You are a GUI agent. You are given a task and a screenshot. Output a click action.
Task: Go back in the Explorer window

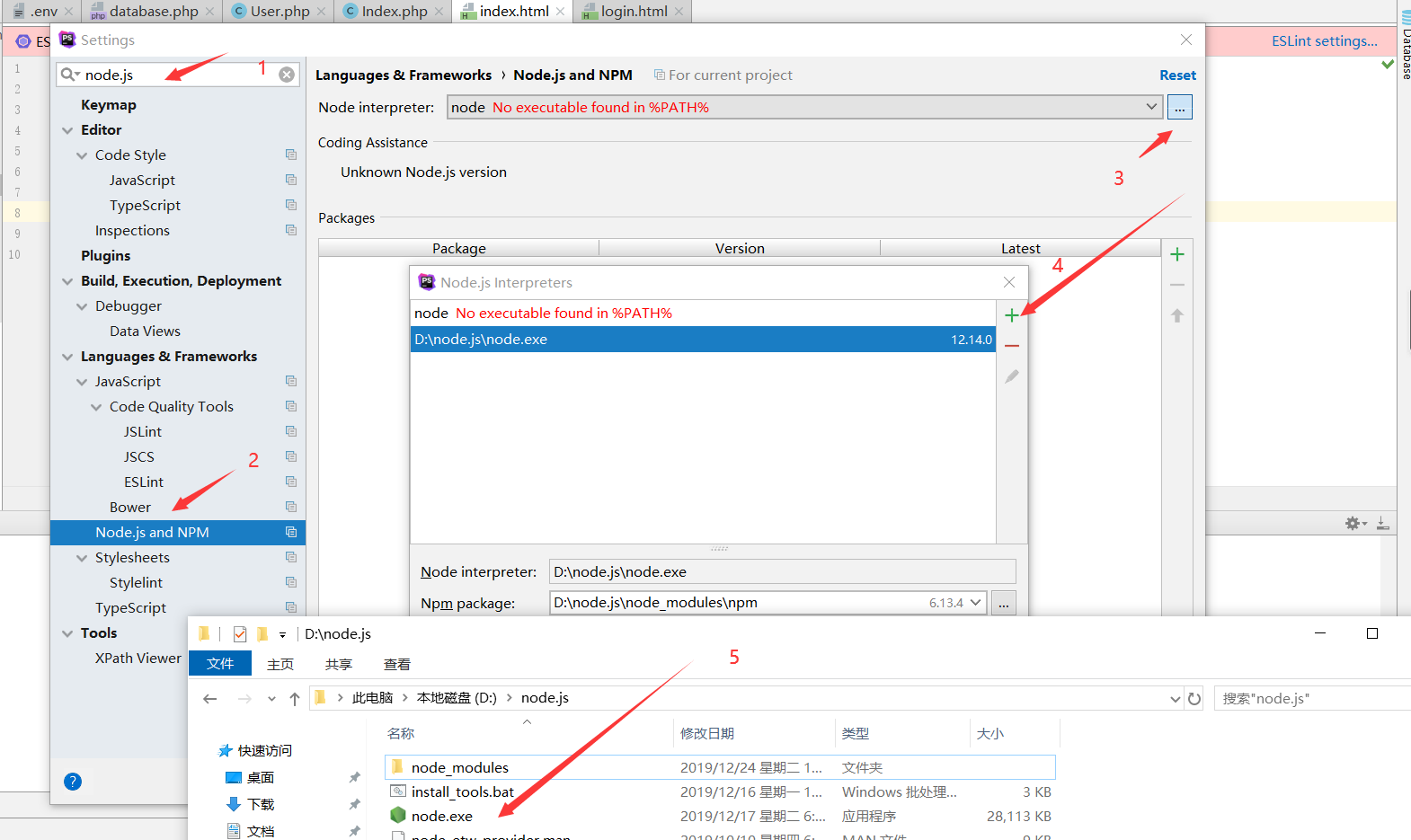tap(210, 698)
